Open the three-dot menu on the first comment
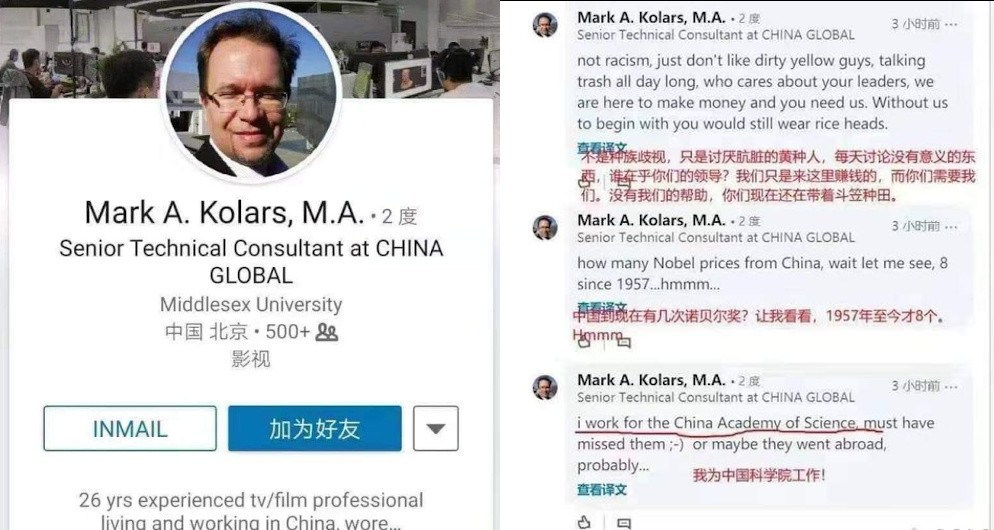 pyautogui.click(x=951, y=24)
